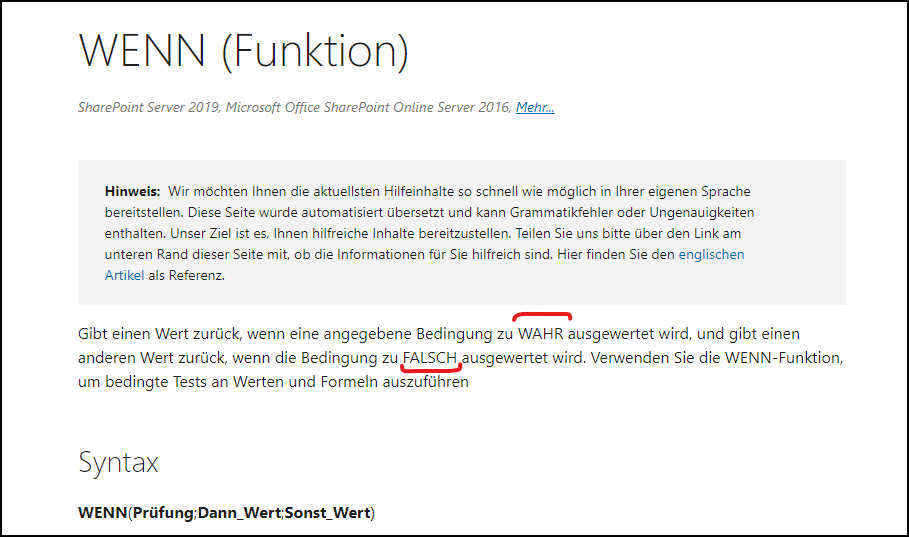Click the "Artikel" link text
Image resolution: width=909 pixels, height=537 pixels.
coord(124,275)
